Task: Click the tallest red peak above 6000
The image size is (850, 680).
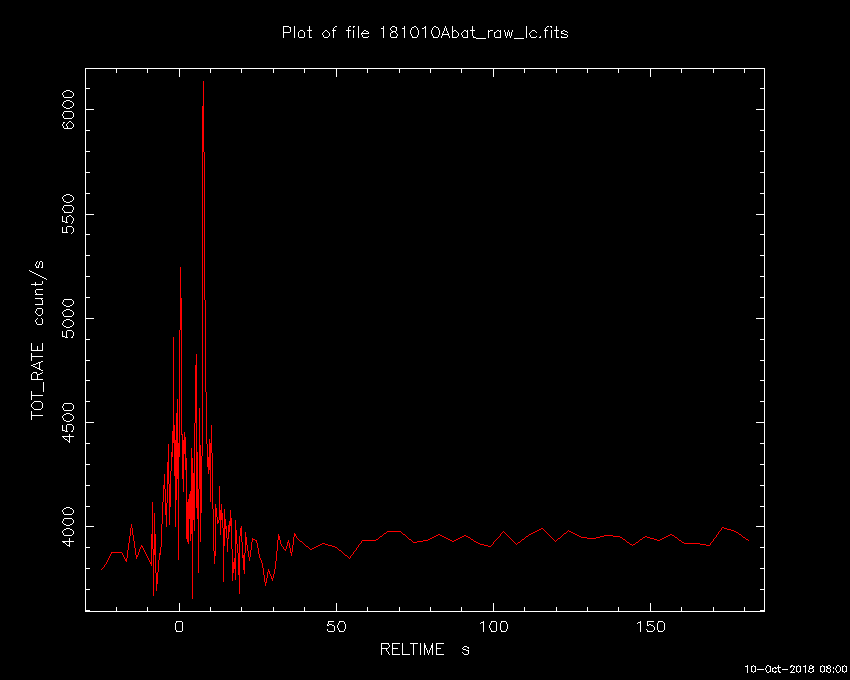Action: coord(203,82)
